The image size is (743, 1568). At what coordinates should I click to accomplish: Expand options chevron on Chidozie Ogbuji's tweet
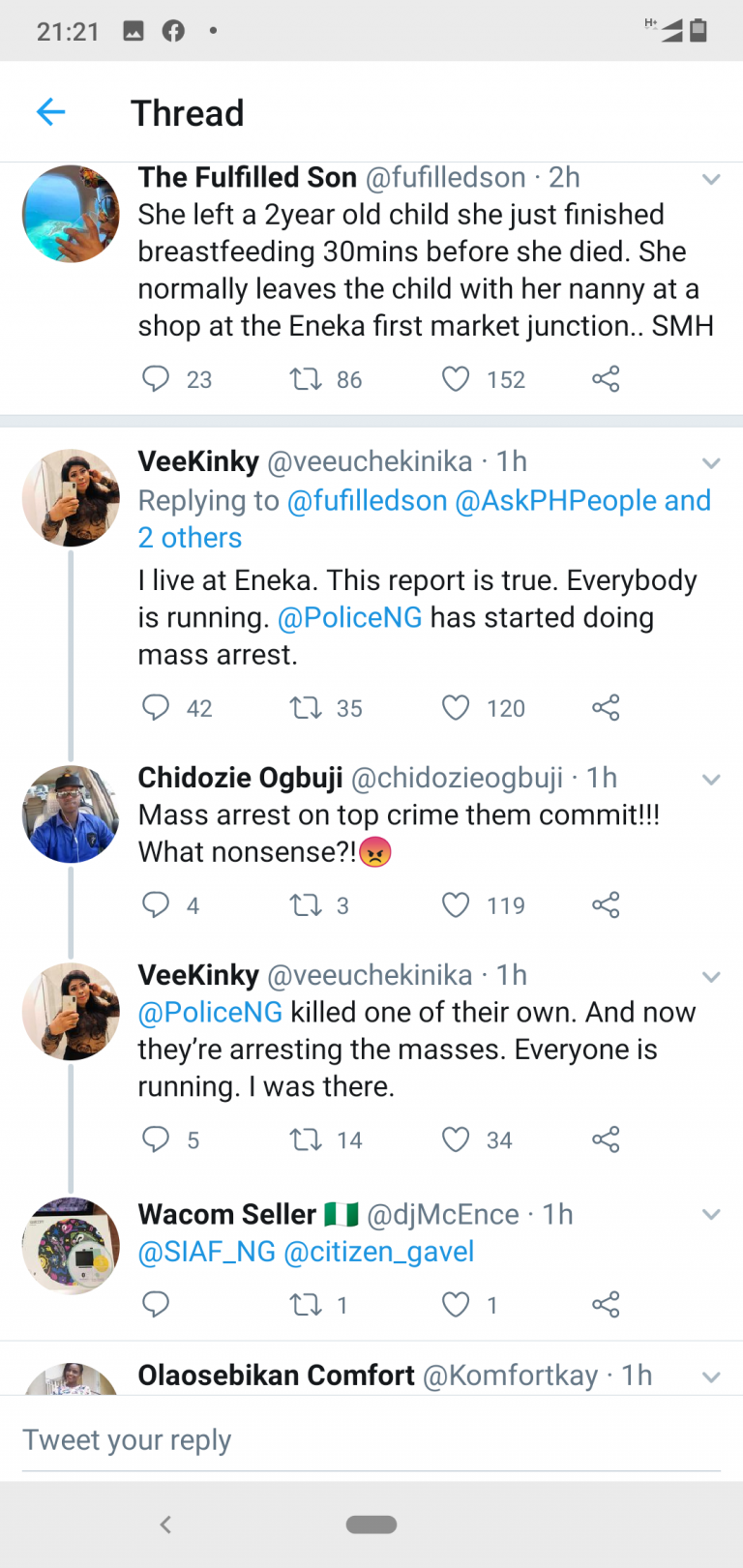pos(711,780)
